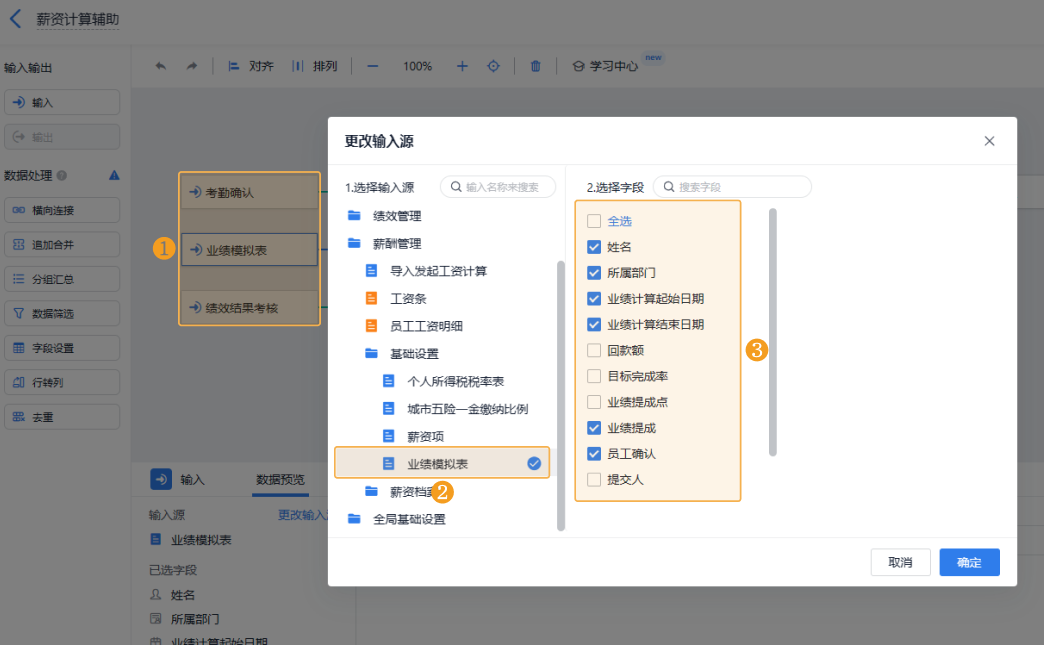Click the redo arrow in toolbar
Screen dimensions: 1044x645
click(191, 66)
